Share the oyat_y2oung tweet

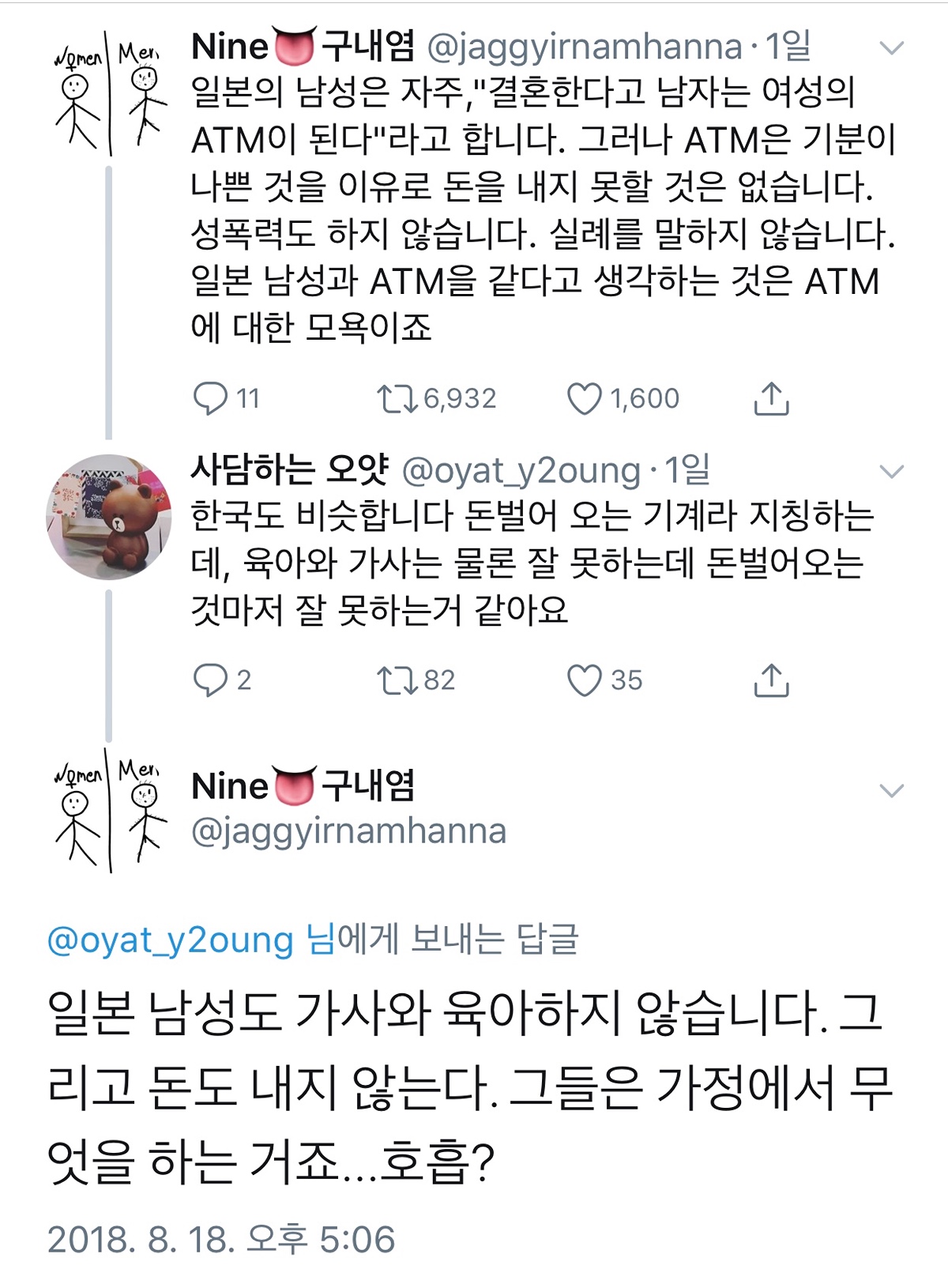point(771,680)
